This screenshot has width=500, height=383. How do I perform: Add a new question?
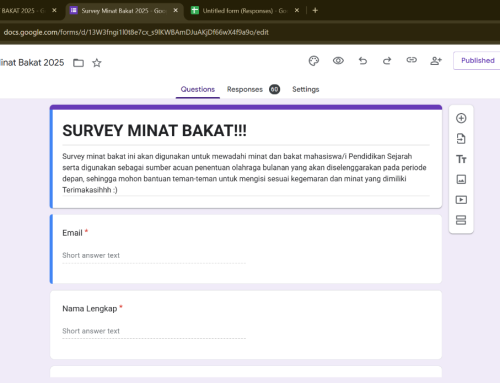coord(461,118)
